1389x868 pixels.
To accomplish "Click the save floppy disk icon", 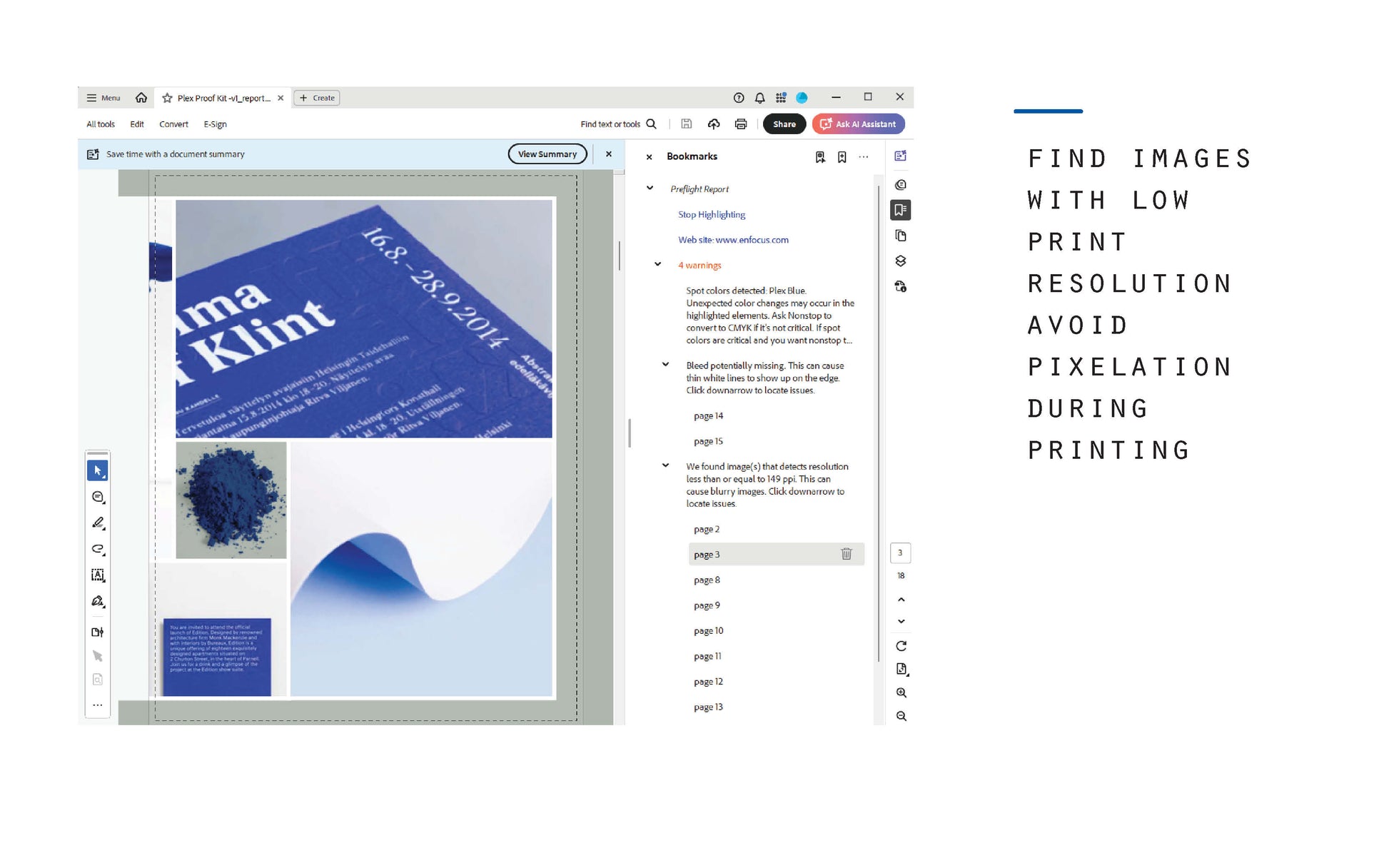I will [686, 124].
